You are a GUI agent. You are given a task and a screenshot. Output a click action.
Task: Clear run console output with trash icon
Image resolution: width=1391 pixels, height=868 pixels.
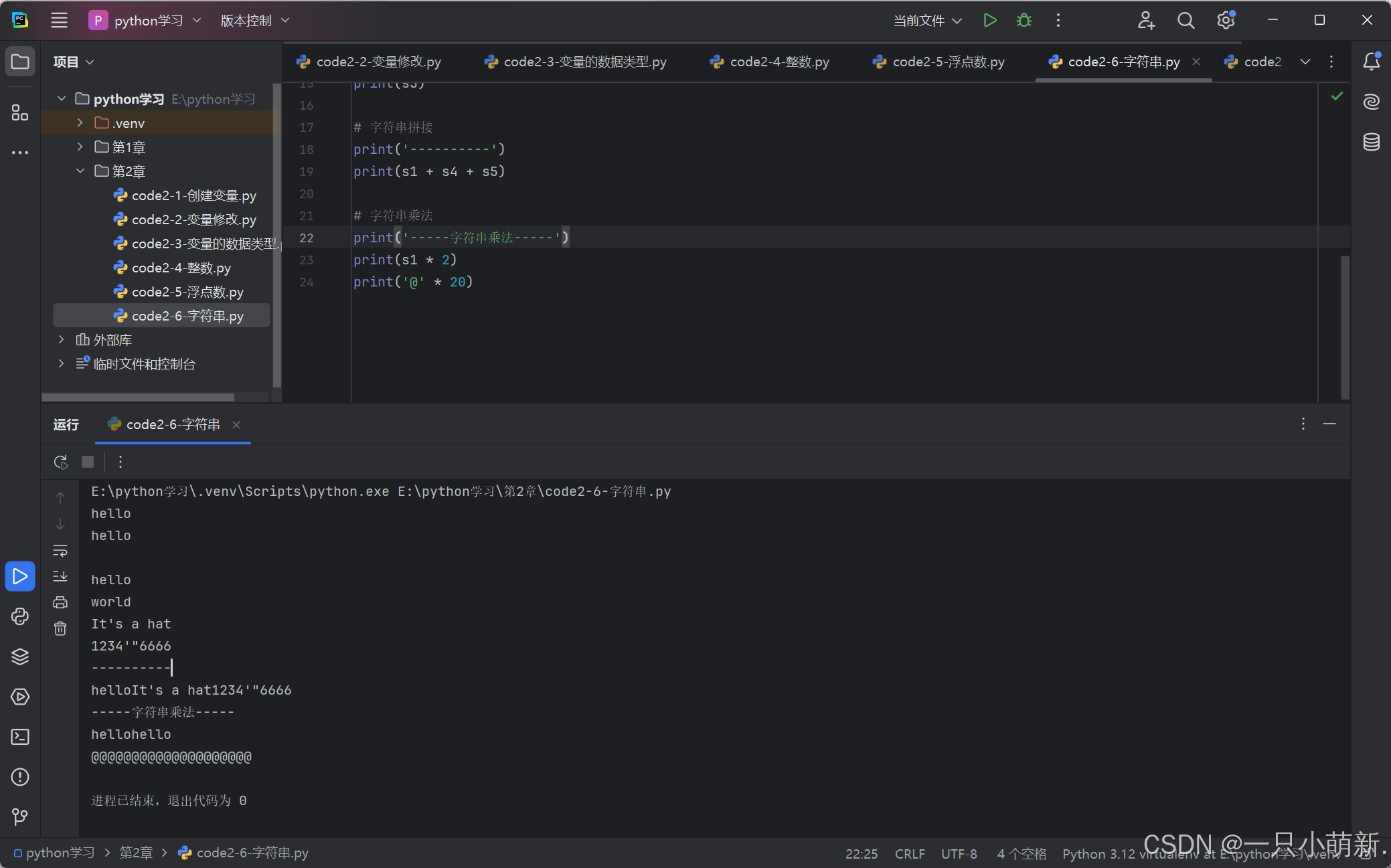tap(60, 628)
